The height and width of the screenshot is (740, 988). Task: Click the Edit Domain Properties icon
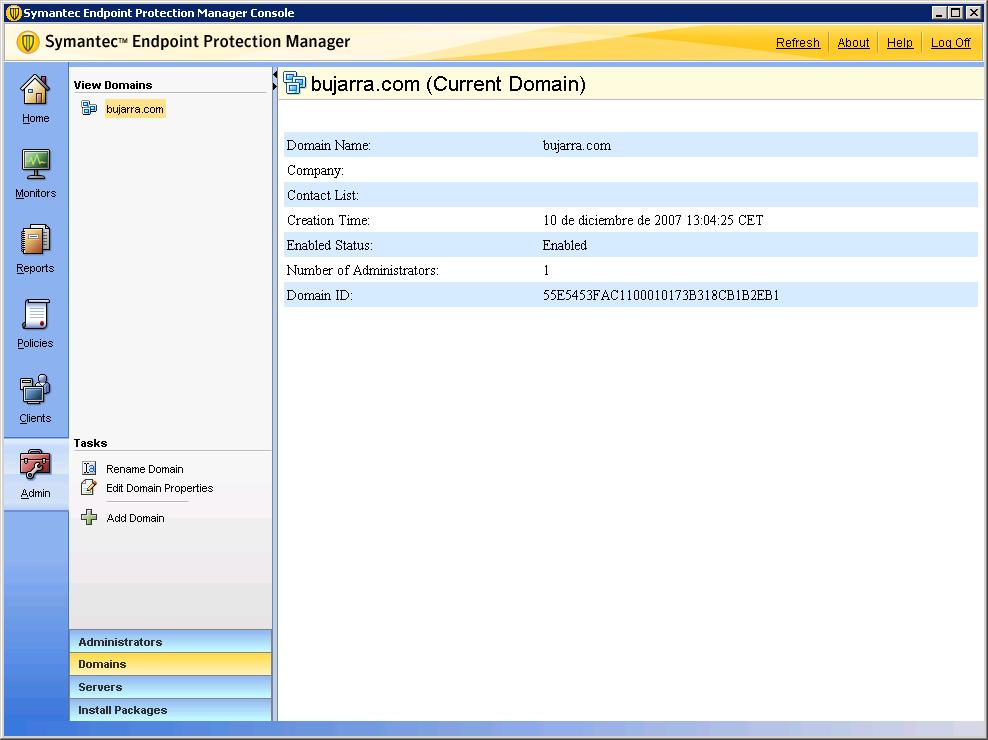click(89, 488)
